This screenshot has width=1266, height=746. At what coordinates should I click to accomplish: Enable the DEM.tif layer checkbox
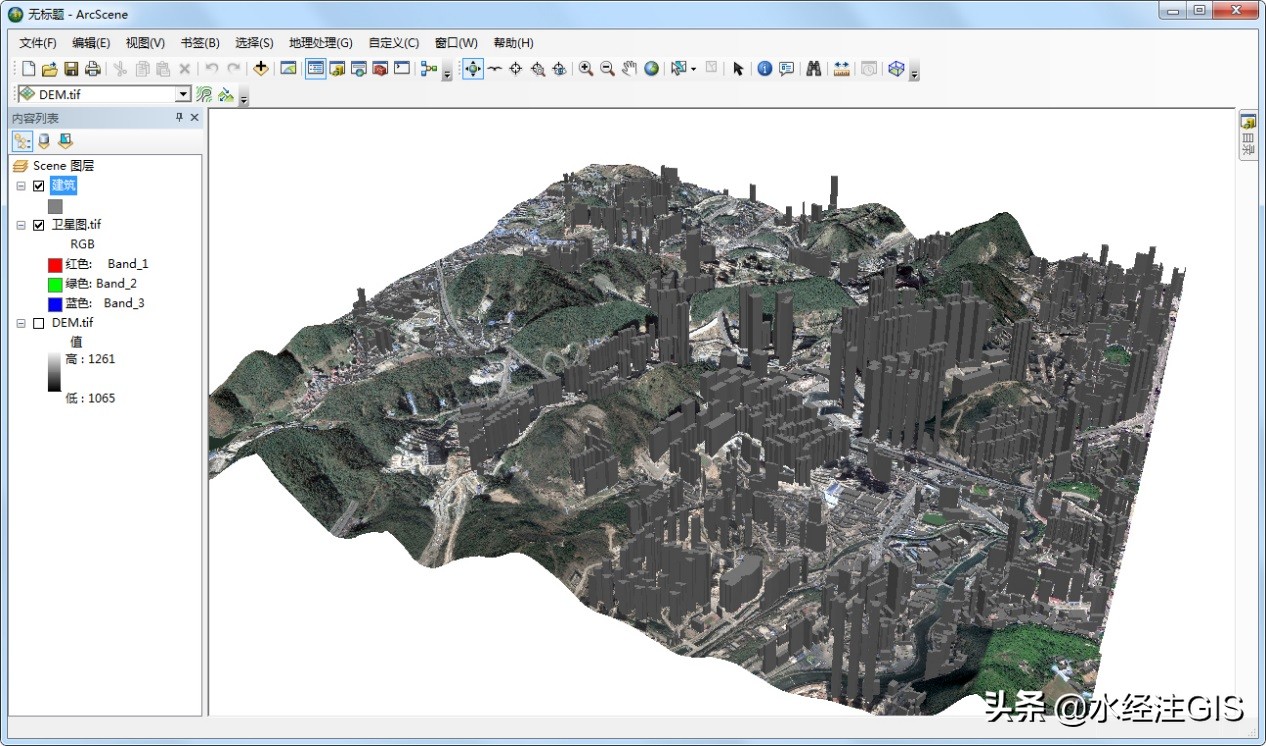point(39,323)
